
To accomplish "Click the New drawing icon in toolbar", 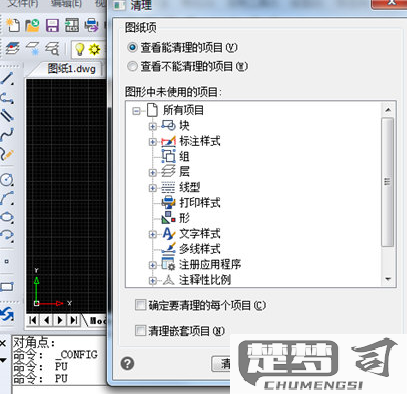I will 13,25.
